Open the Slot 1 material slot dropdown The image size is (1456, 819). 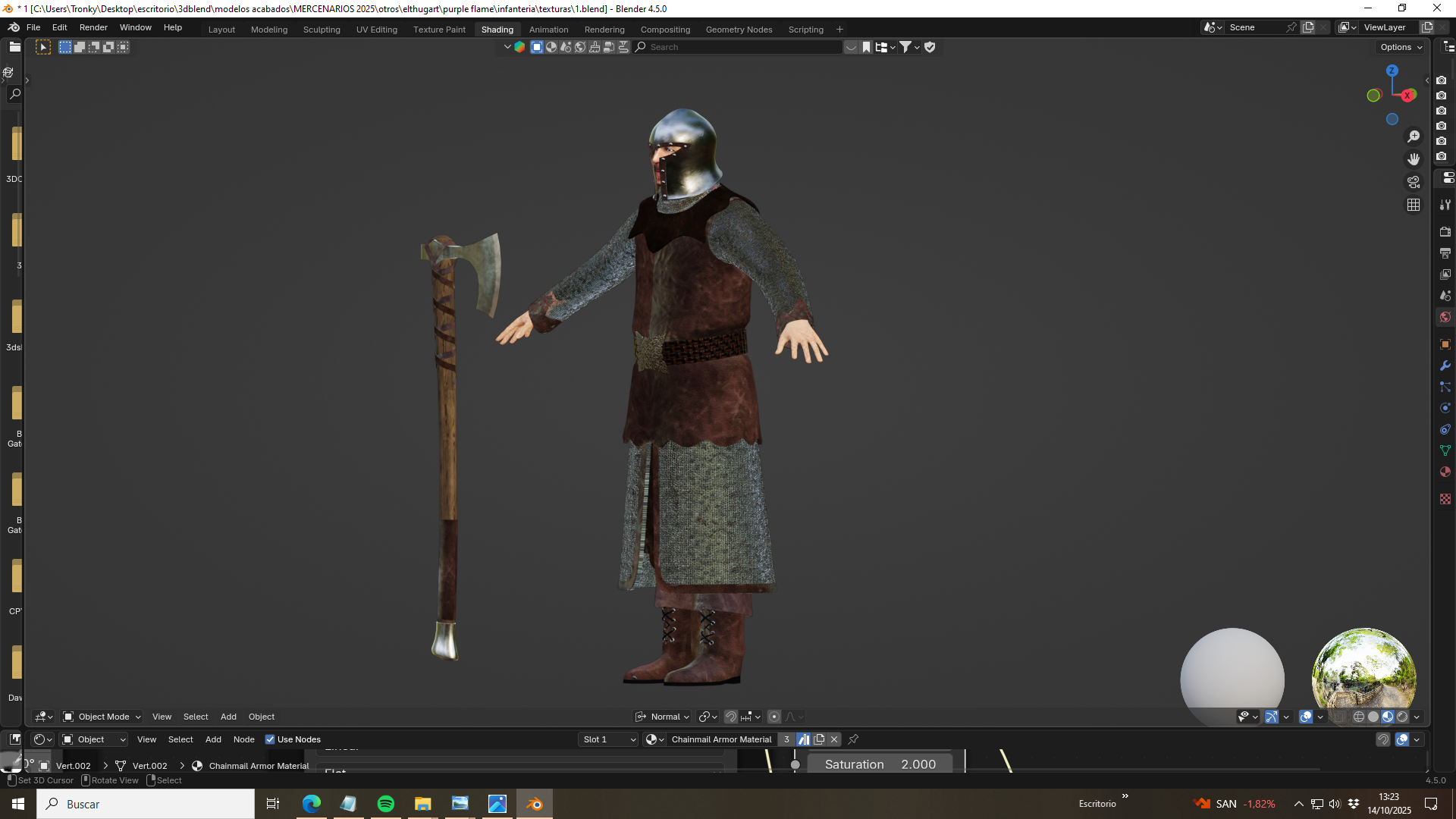click(609, 739)
